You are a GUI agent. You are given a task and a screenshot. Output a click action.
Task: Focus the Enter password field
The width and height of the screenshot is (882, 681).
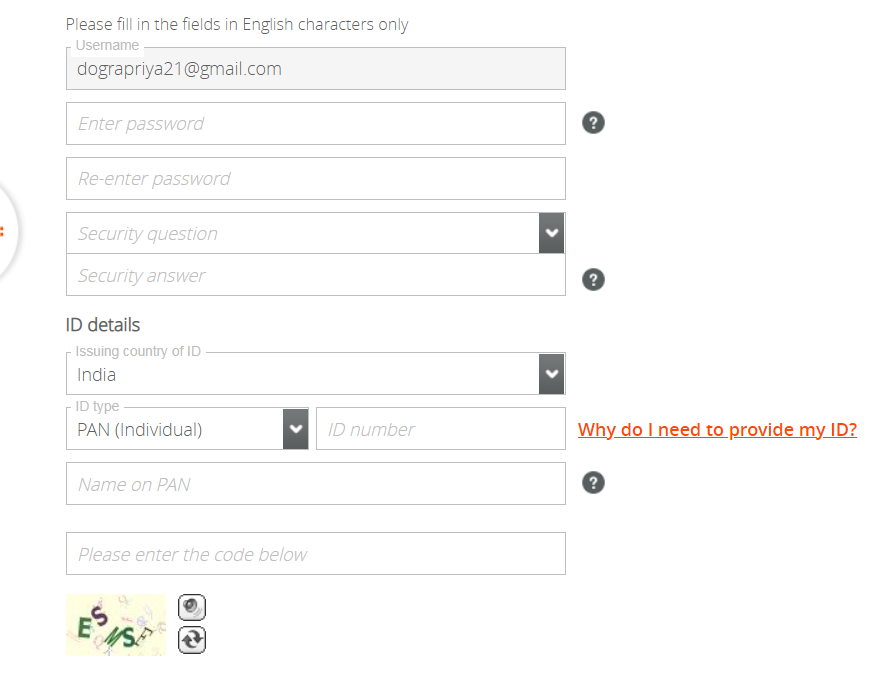(x=316, y=123)
